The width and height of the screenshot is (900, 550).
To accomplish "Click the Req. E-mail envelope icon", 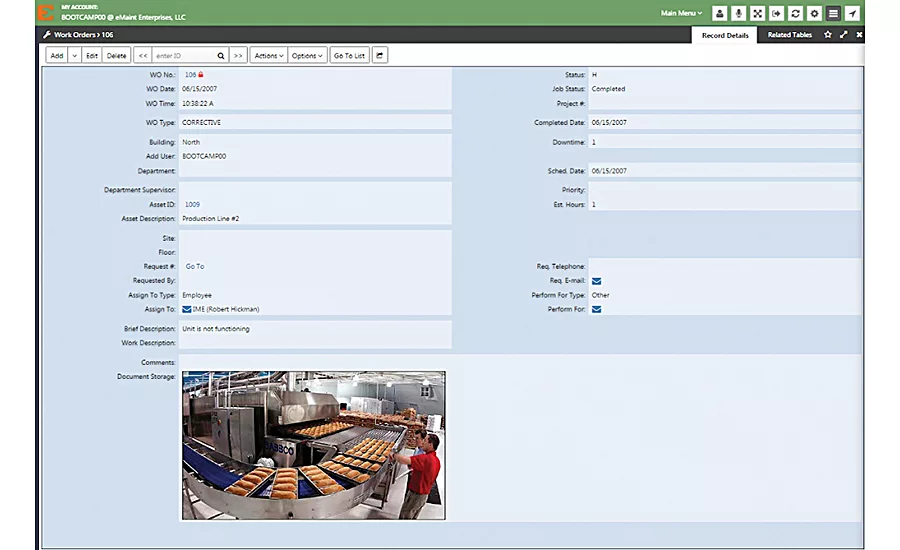I will point(596,281).
